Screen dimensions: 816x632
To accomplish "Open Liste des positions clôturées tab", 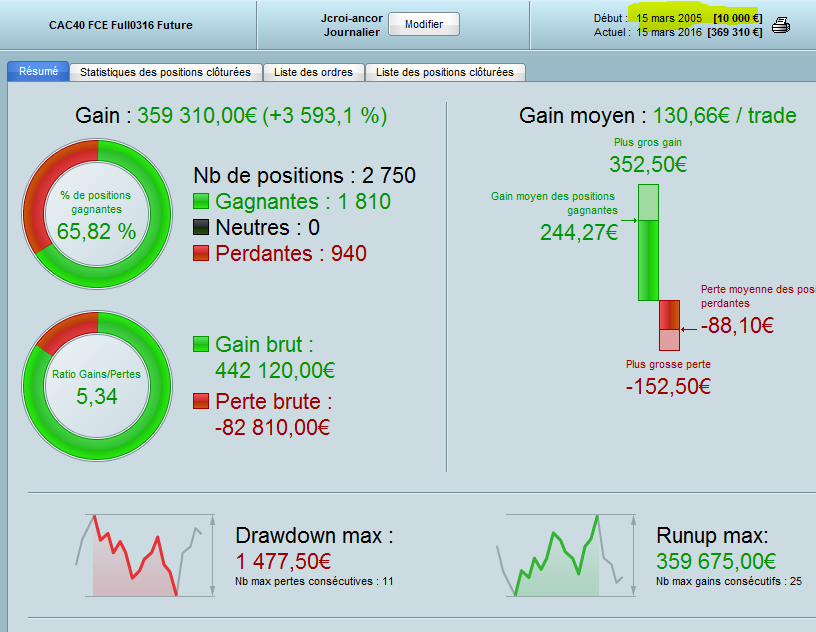I will (x=445, y=72).
